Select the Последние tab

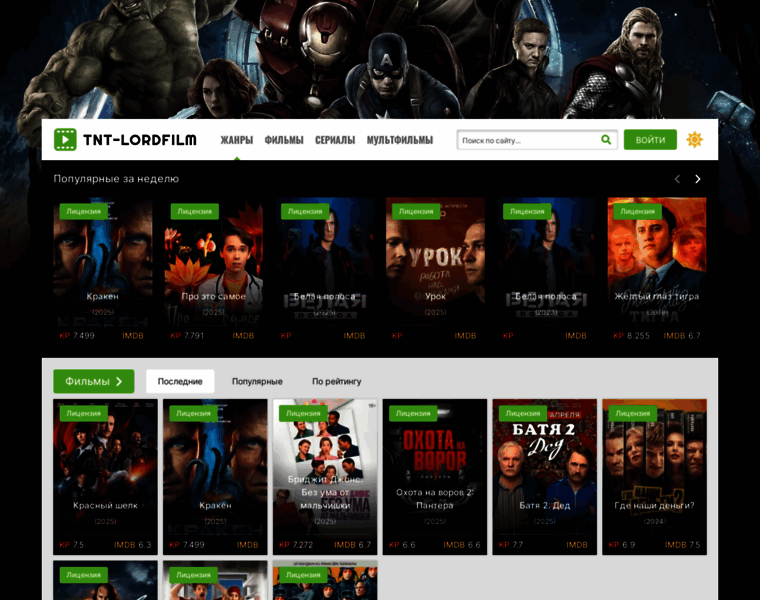[180, 381]
